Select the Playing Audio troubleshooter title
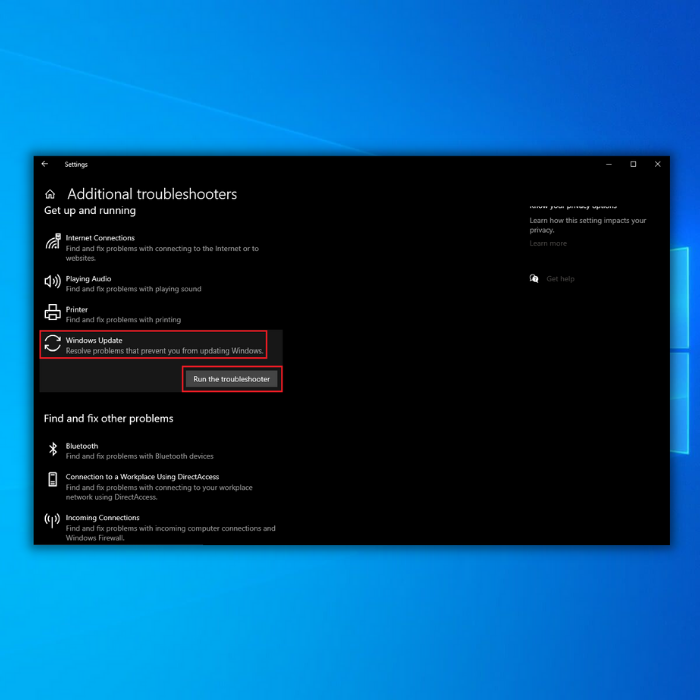Viewport: 700px width, 700px height. (x=88, y=279)
